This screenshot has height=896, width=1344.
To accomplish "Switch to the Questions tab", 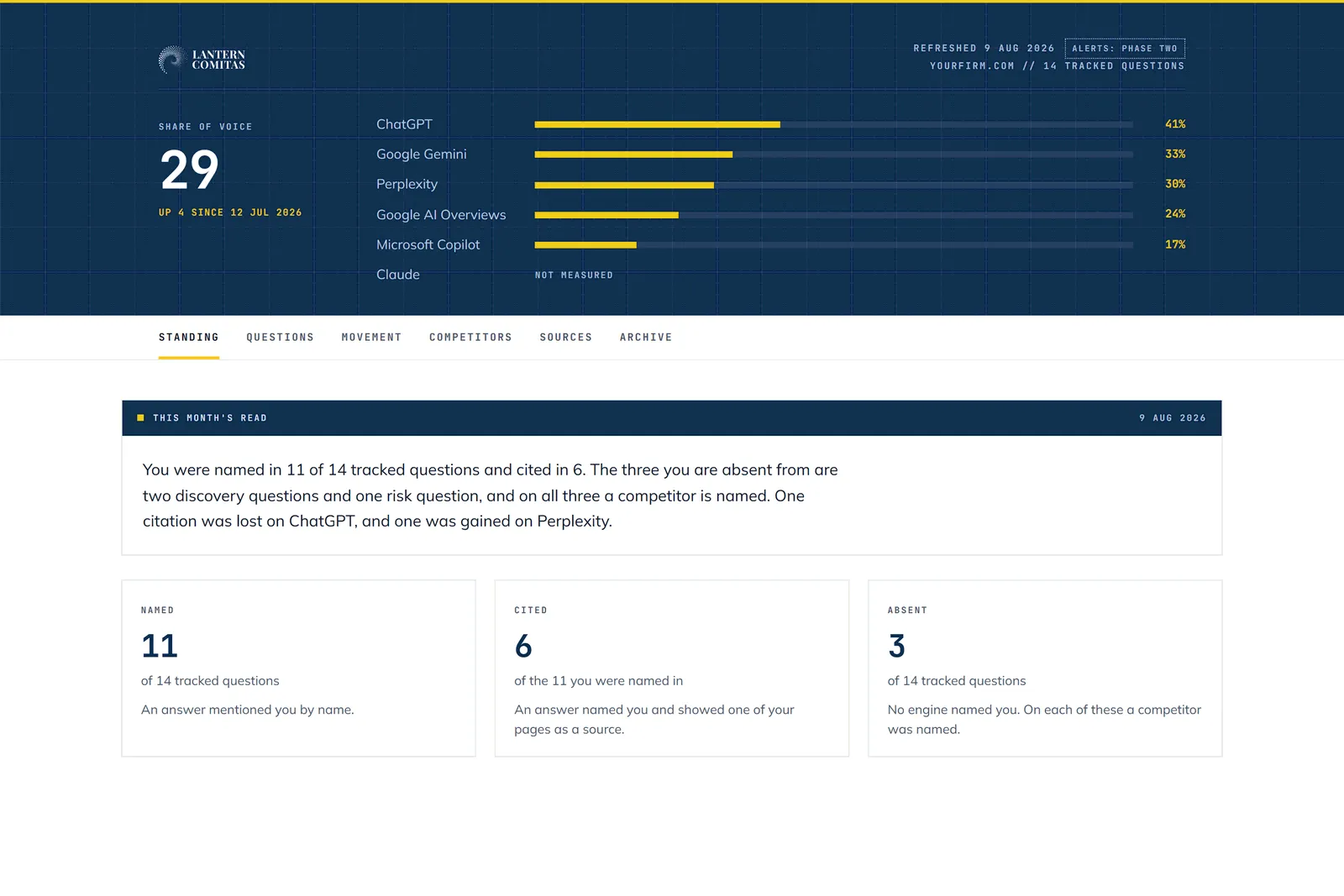I will (280, 338).
